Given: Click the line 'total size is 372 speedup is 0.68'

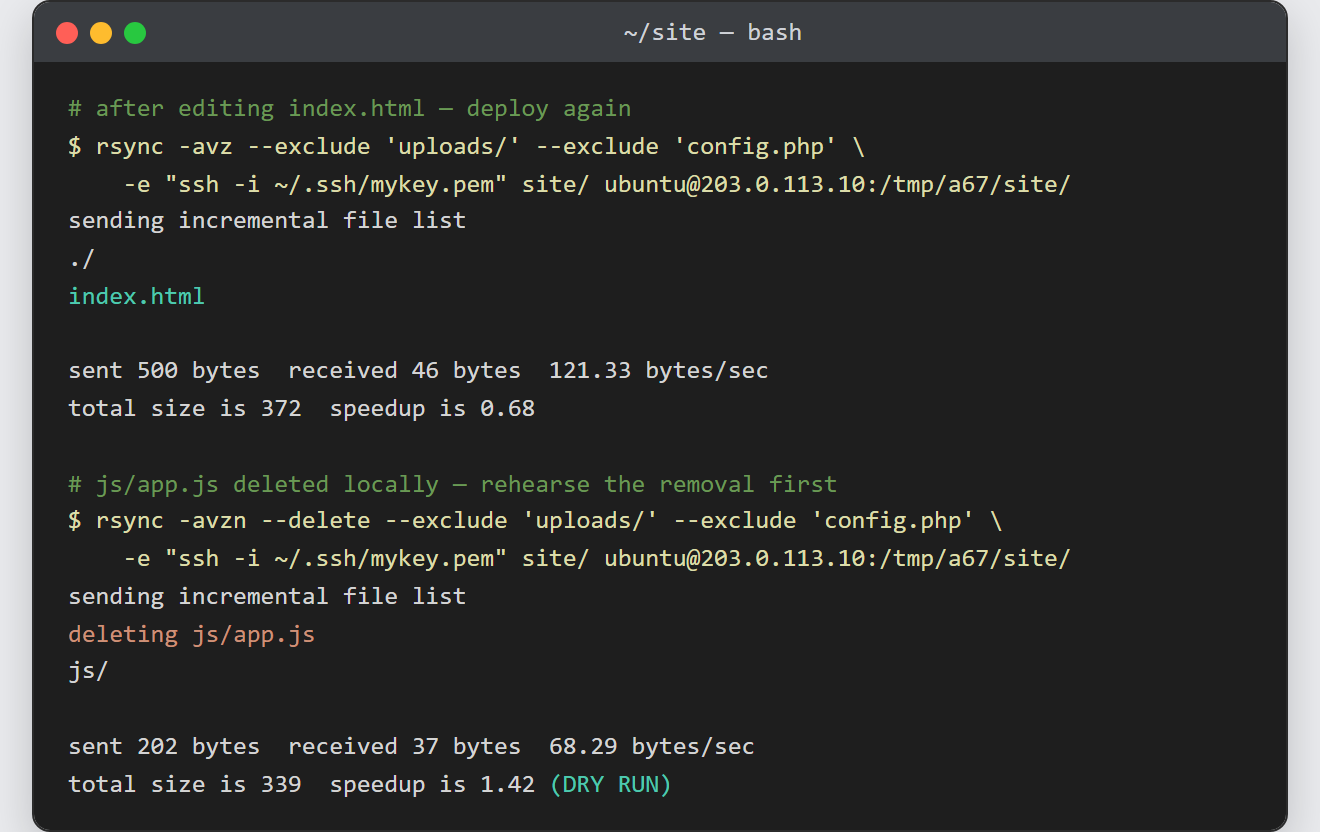Looking at the screenshot, I should click(x=301, y=409).
